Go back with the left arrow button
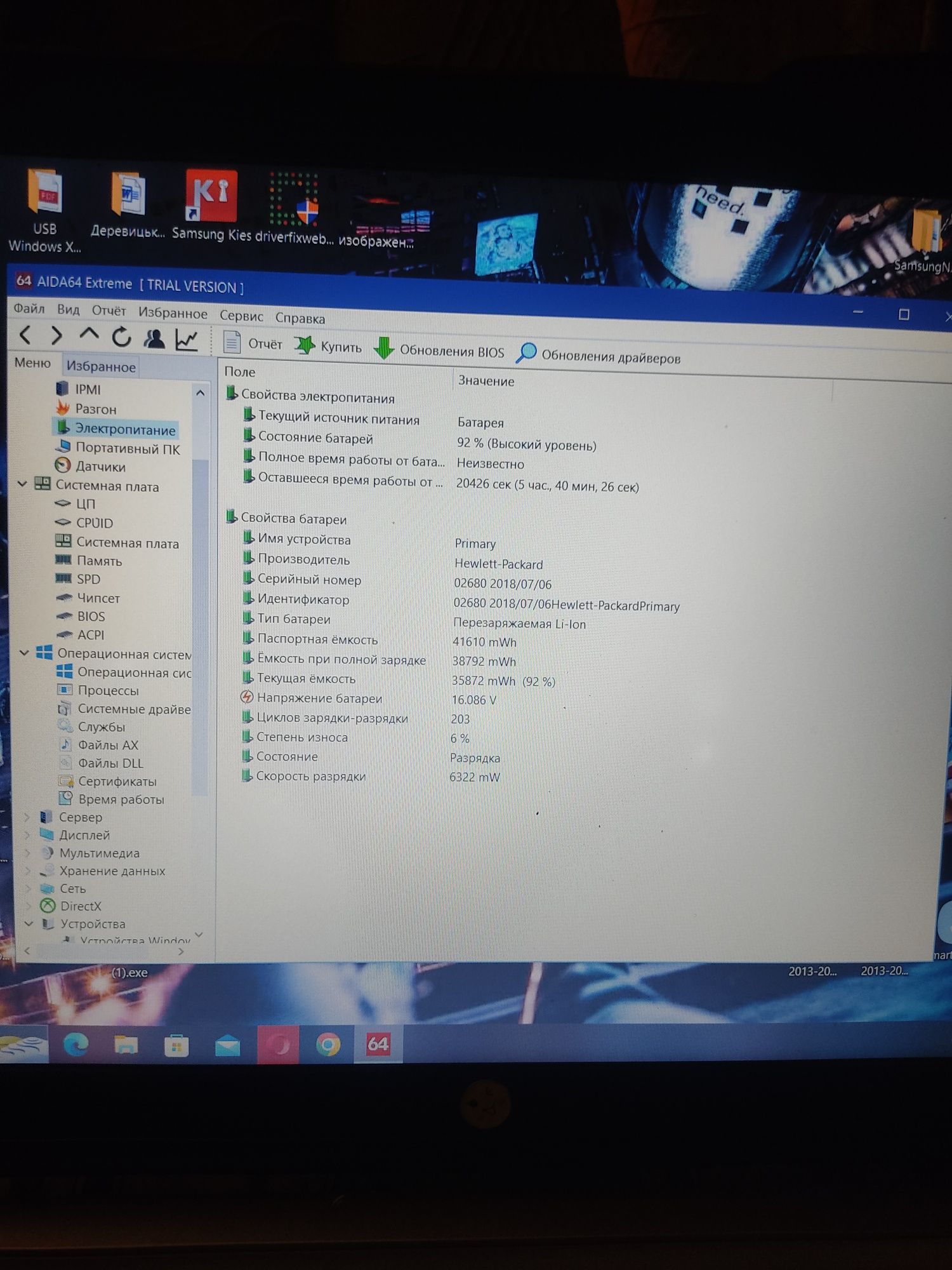 point(25,335)
